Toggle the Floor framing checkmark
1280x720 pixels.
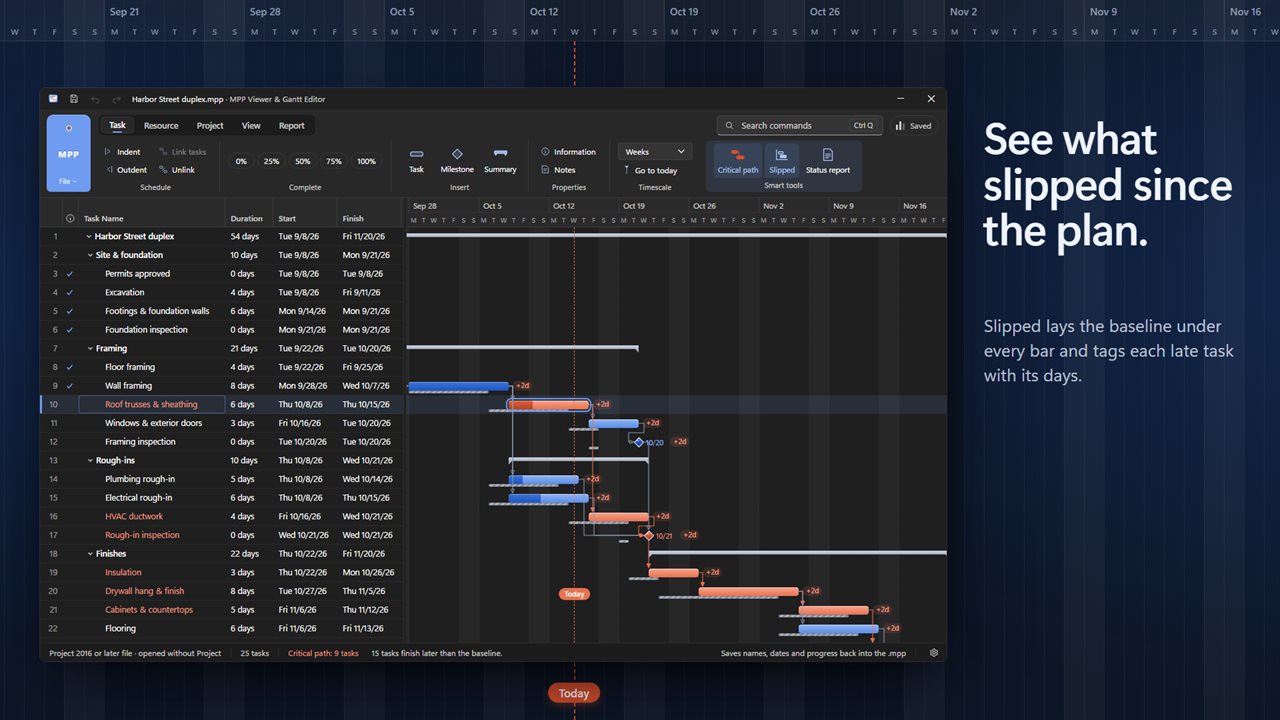point(70,367)
